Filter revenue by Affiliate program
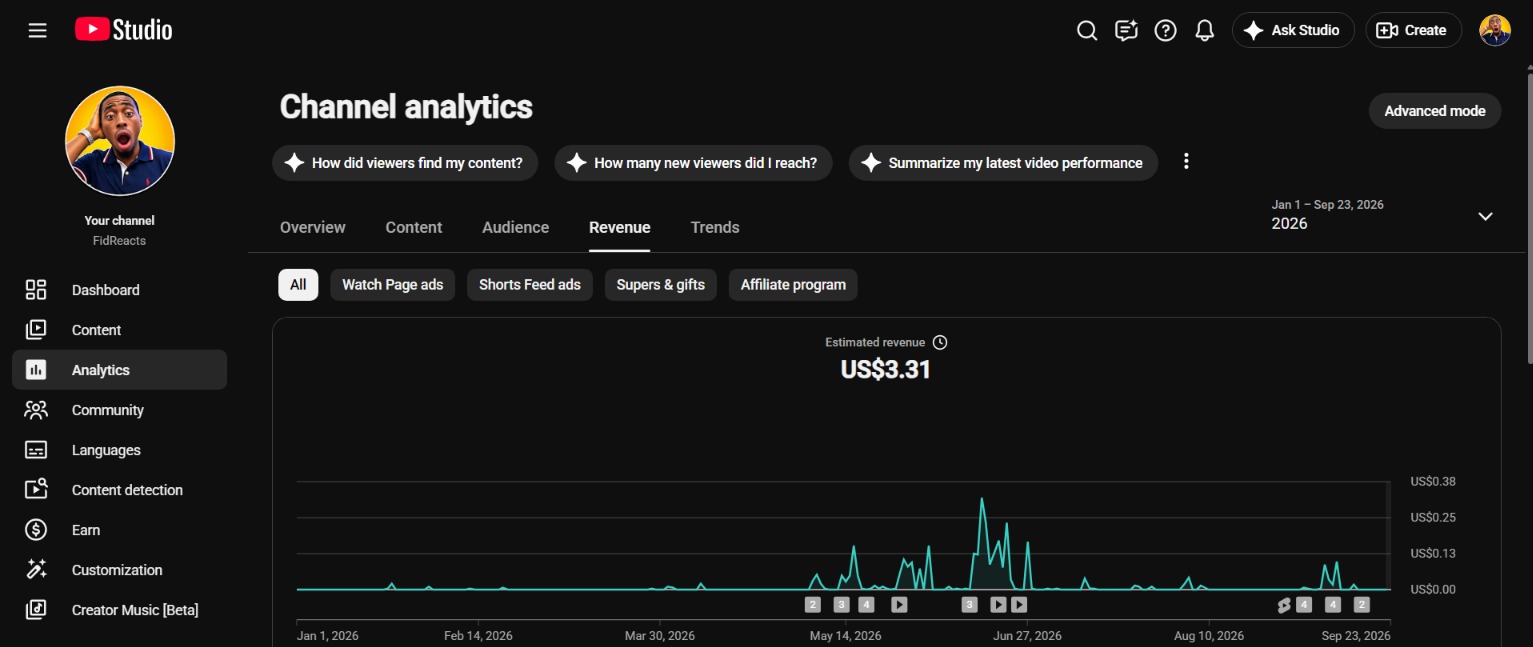The image size is (1533, 647). [x=793, y=285]
